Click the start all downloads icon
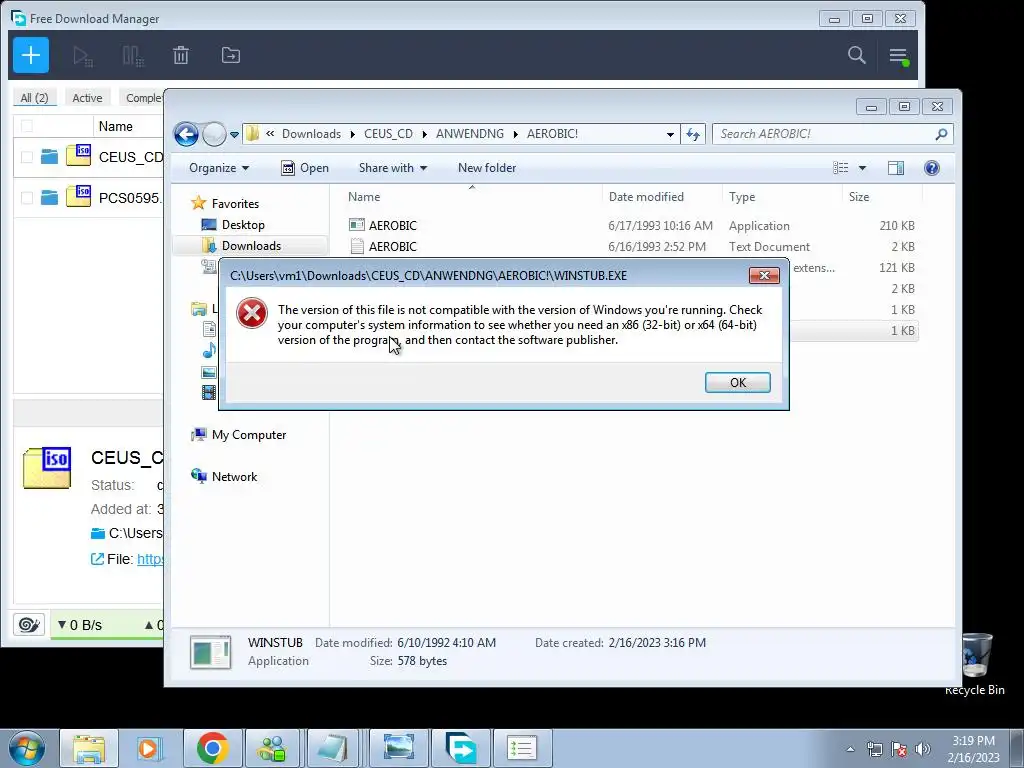 pyautogui.click(x=83, y=56)
